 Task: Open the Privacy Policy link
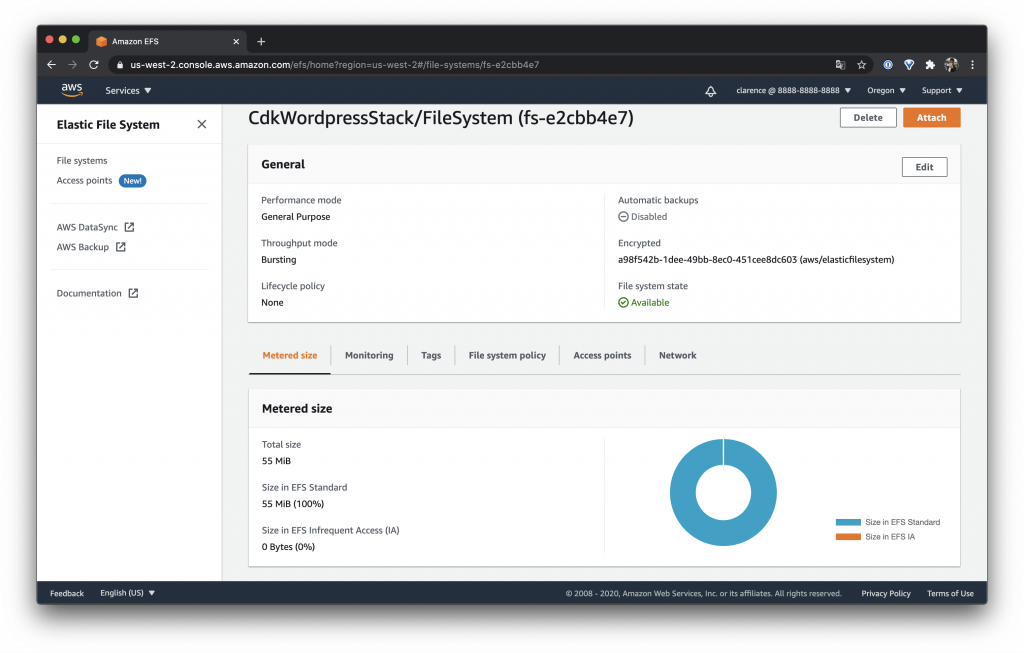click(x=886, y=594)
